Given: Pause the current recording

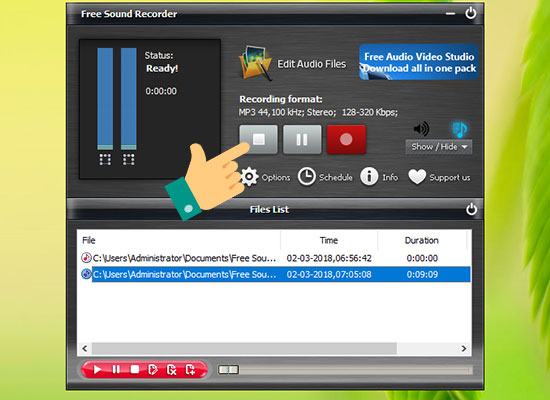Looking at the screenshot, I should tap(302, 139).
